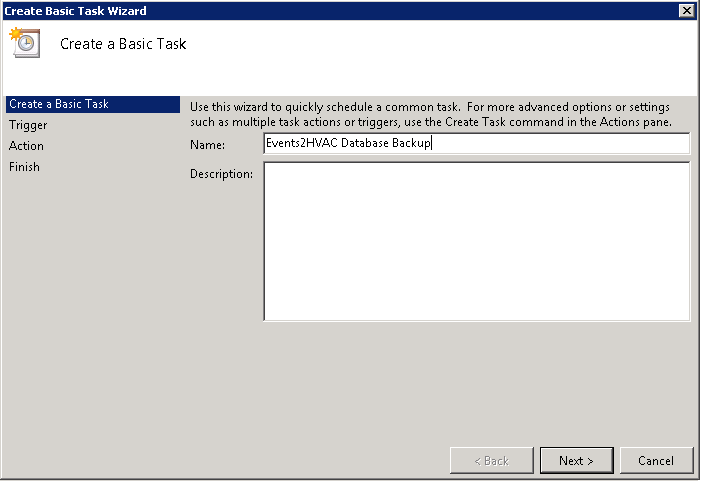This screenshot has width=701, height=481.
Task: Click the wizard instruction text paragraph
Action: [431, 114]
